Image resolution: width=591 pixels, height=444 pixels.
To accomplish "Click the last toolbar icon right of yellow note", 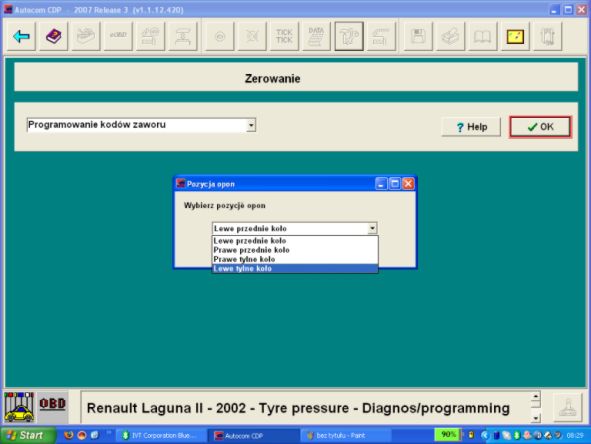I will [x=547, y=37].
